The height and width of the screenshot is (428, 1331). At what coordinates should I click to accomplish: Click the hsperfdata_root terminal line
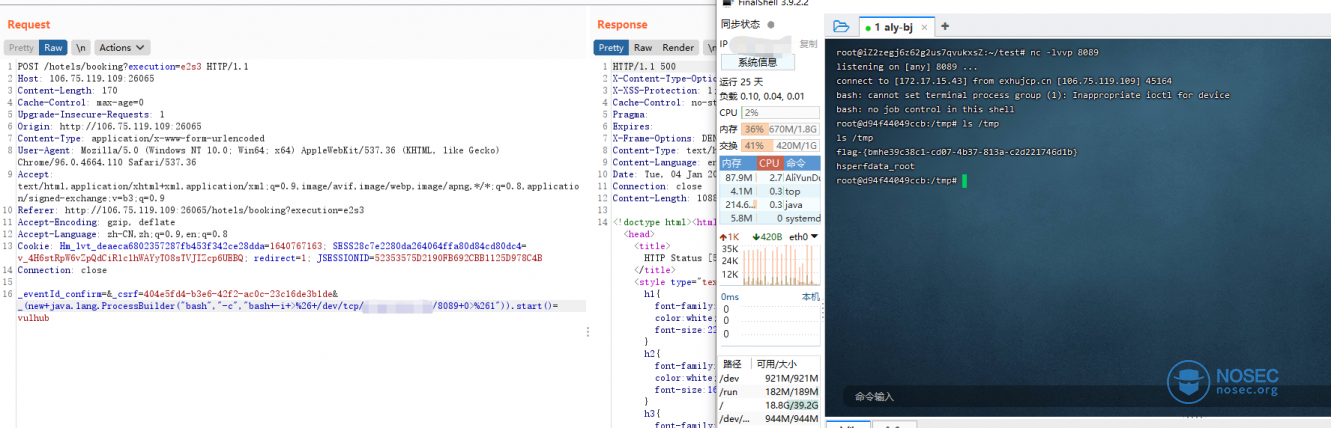[876, 166]
